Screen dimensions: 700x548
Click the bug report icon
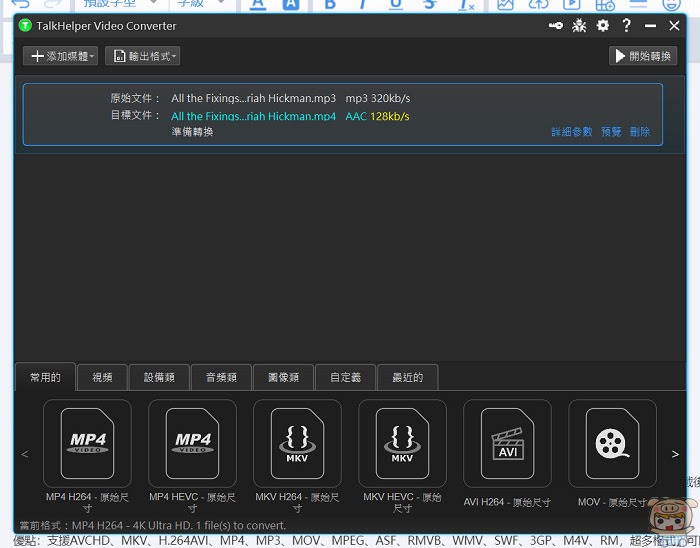[579, 25]
